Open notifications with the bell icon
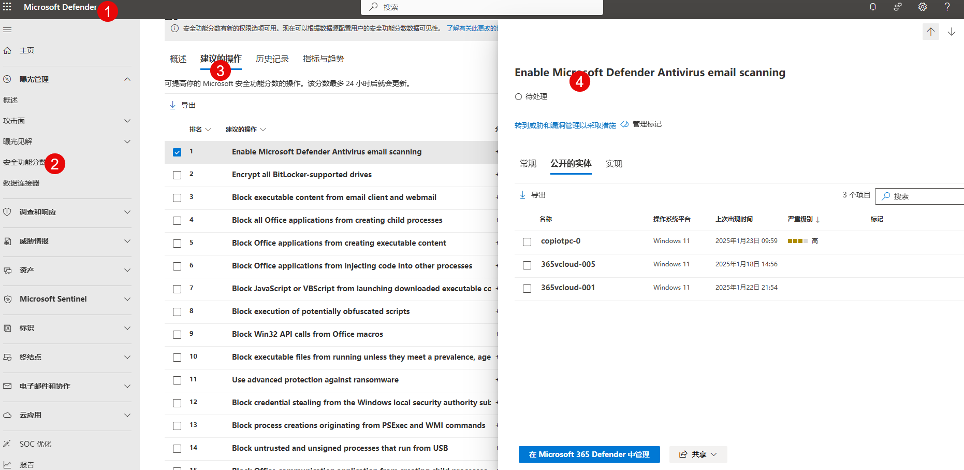 872,7
